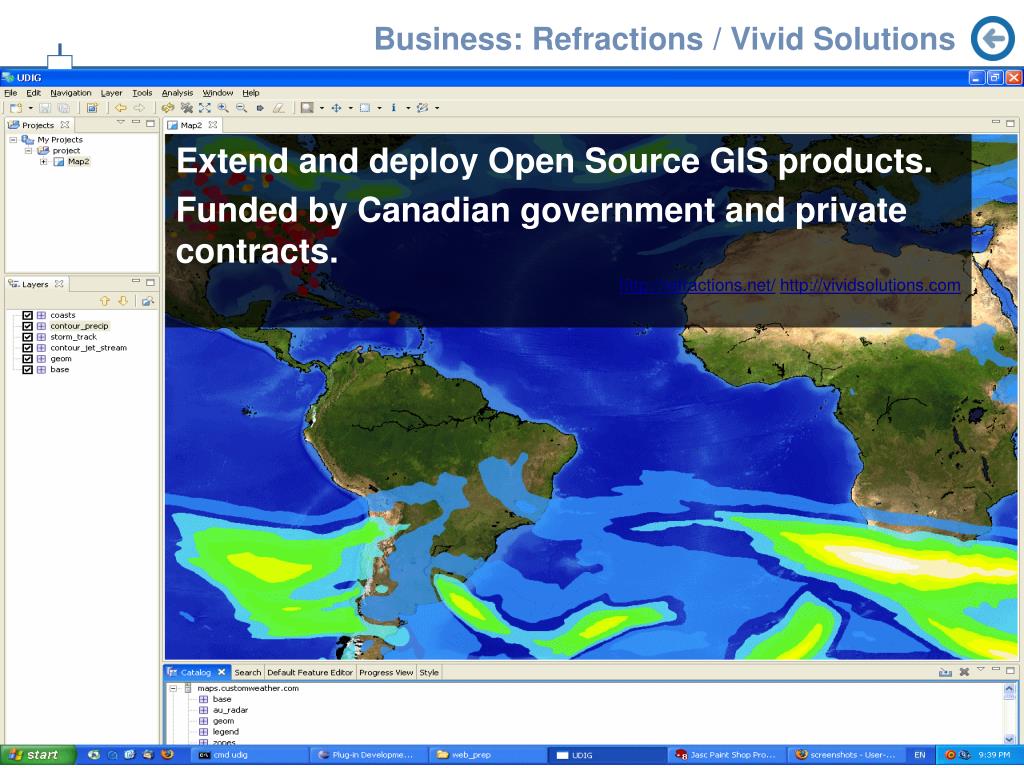
Task: Toggle the geom layer checkbox
Action: pos(27,359)
